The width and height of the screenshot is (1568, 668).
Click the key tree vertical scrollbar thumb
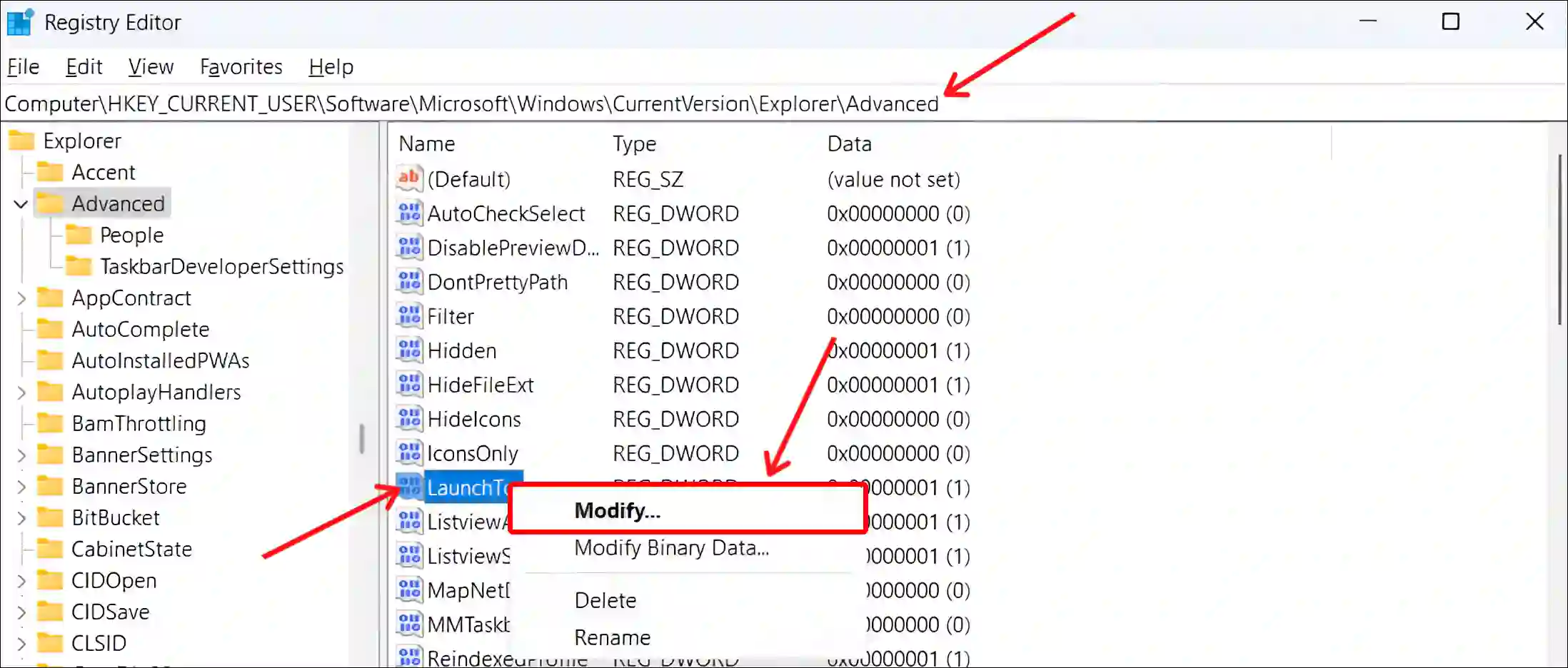click(361, 438)
